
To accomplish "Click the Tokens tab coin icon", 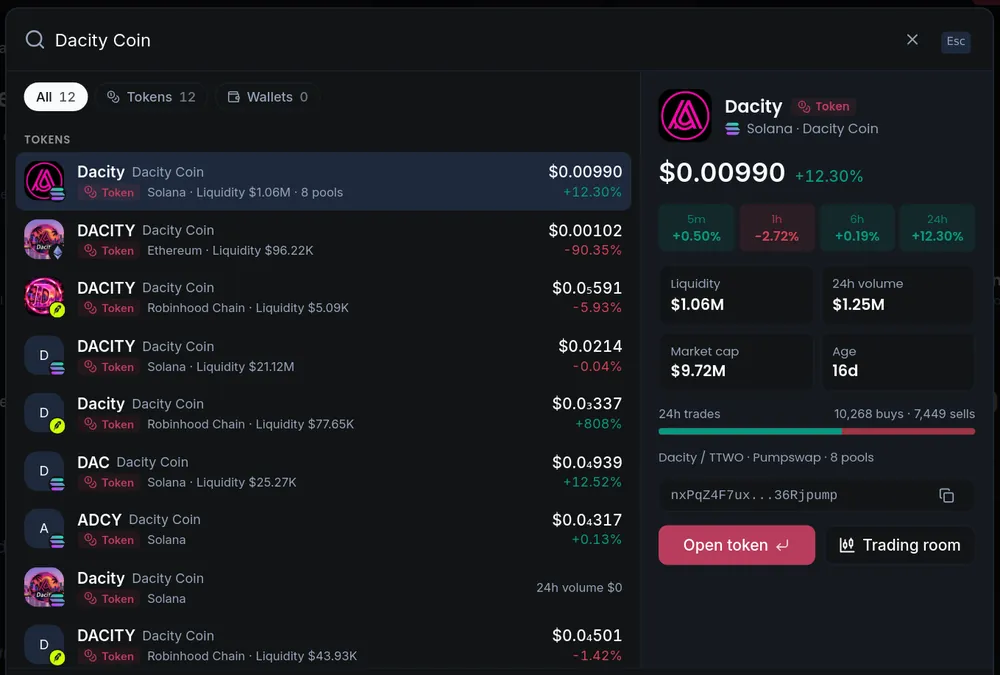I will pyautogui.click(x=113, y=97).
